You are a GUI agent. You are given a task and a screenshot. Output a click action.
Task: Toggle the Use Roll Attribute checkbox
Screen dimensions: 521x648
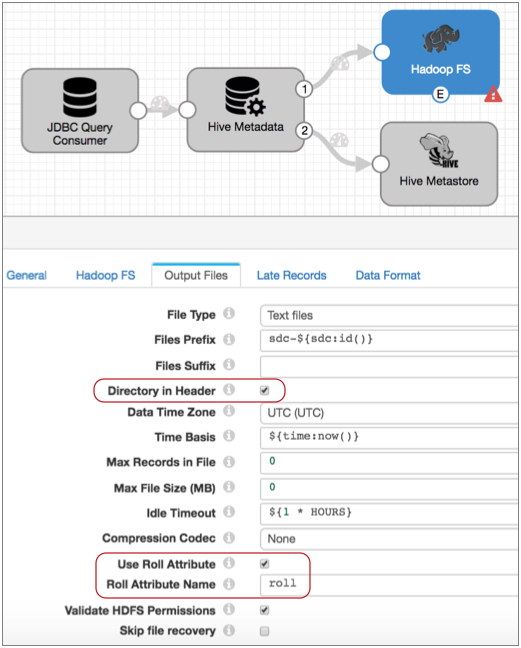[264, 563]
